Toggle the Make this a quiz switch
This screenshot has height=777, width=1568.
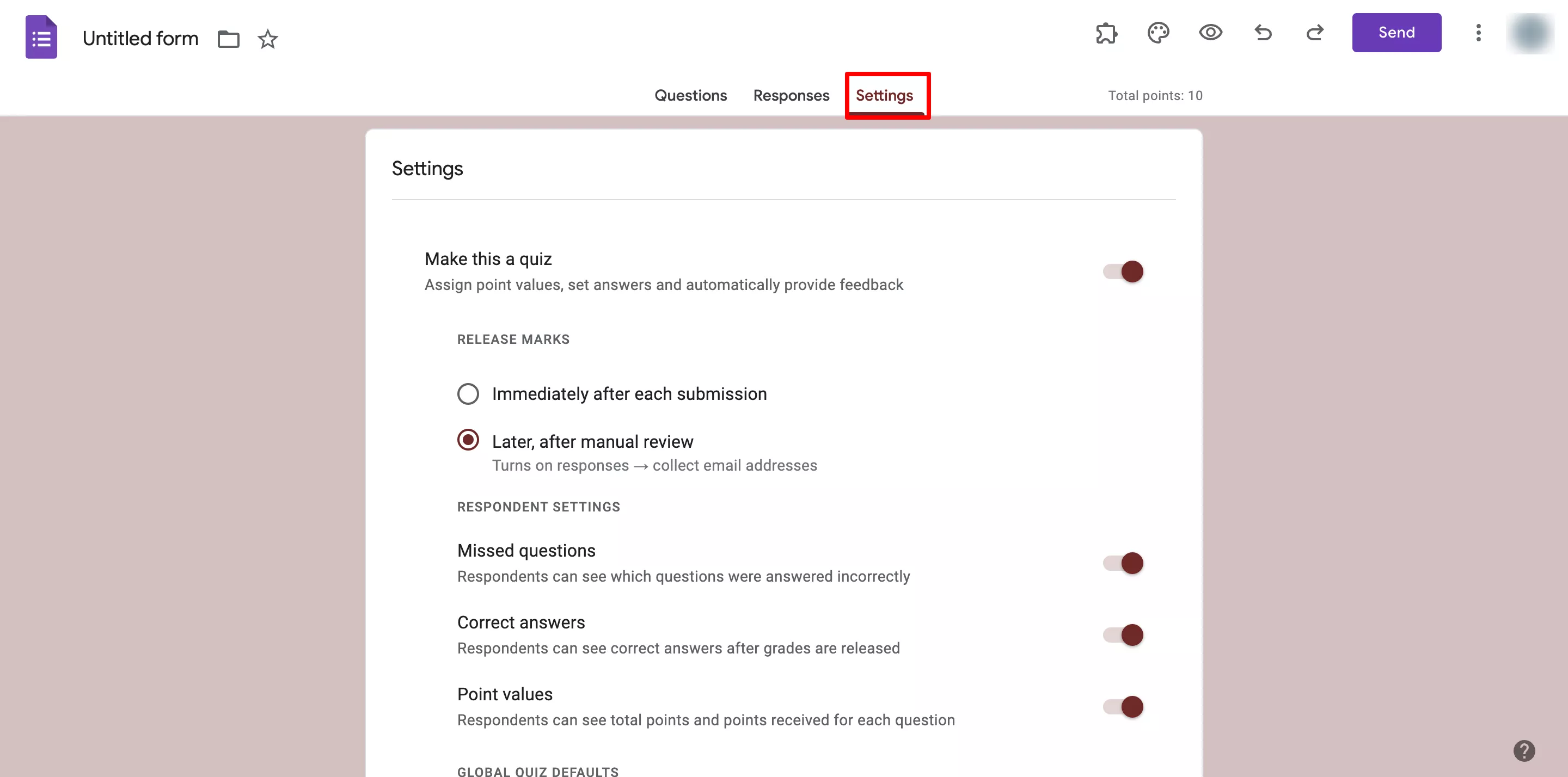[1123, 271]
